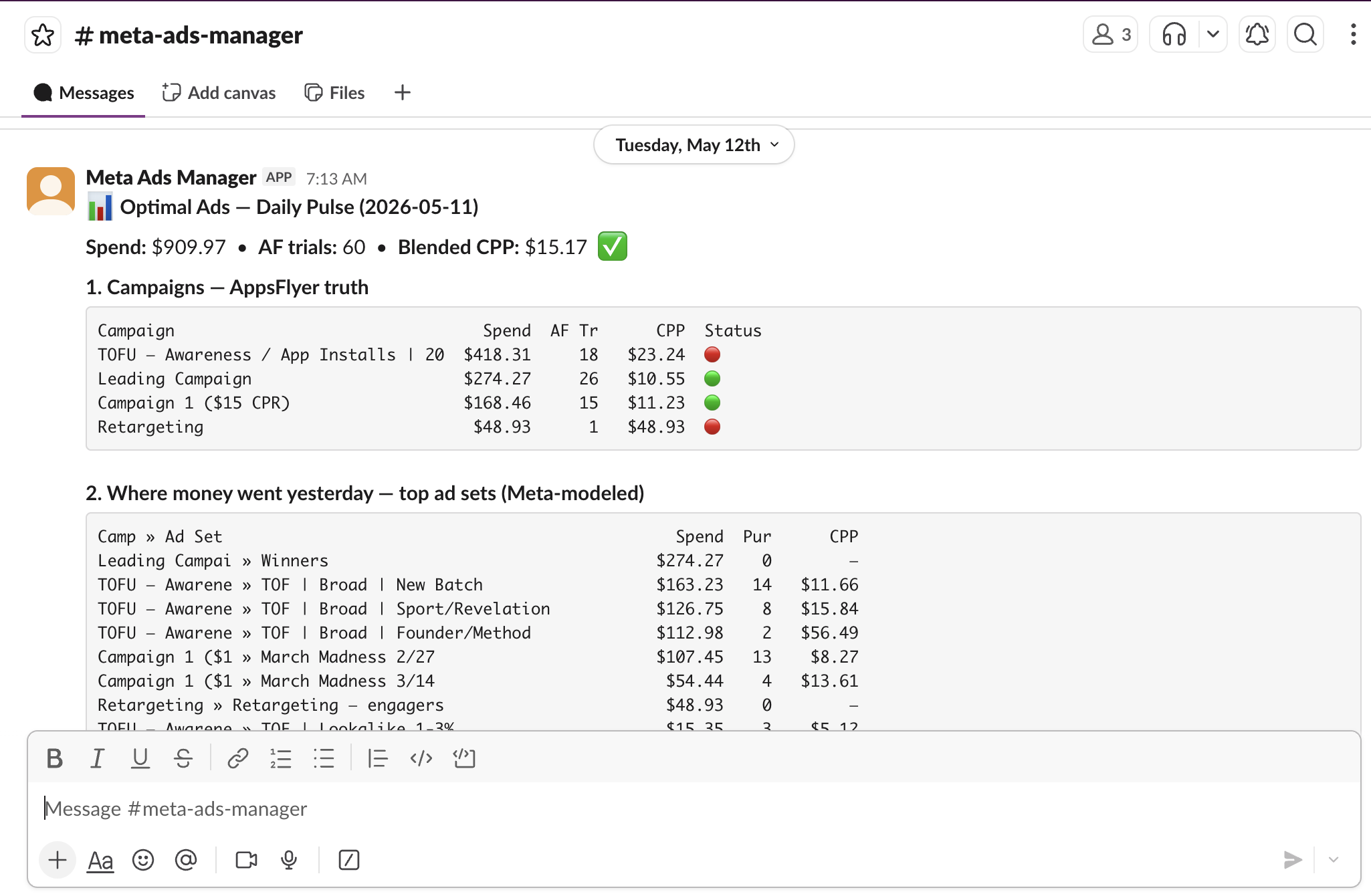Record an audio clip
The height and width of the screenshot is (896, 1371).
[289, 860]
